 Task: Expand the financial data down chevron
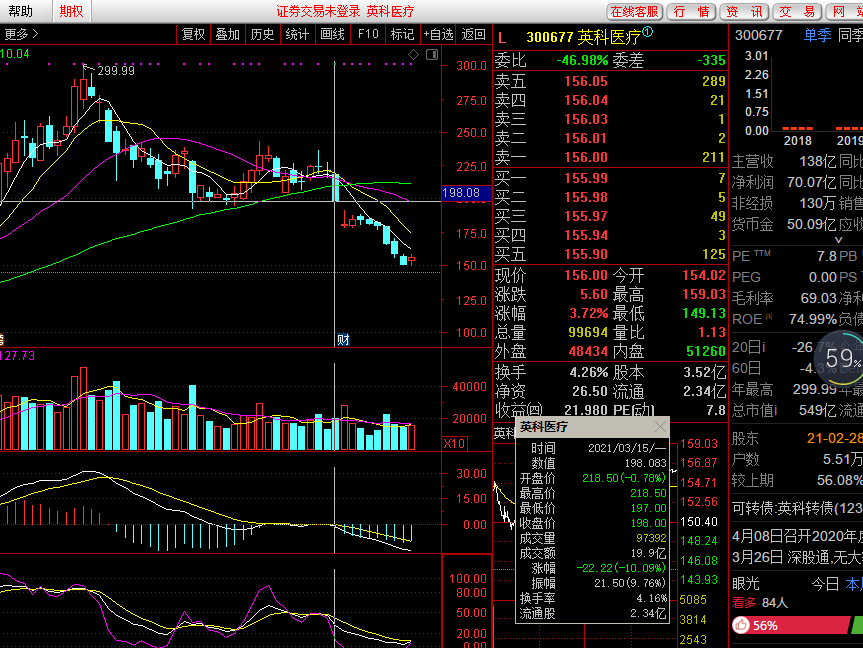(x=838, y=240)
